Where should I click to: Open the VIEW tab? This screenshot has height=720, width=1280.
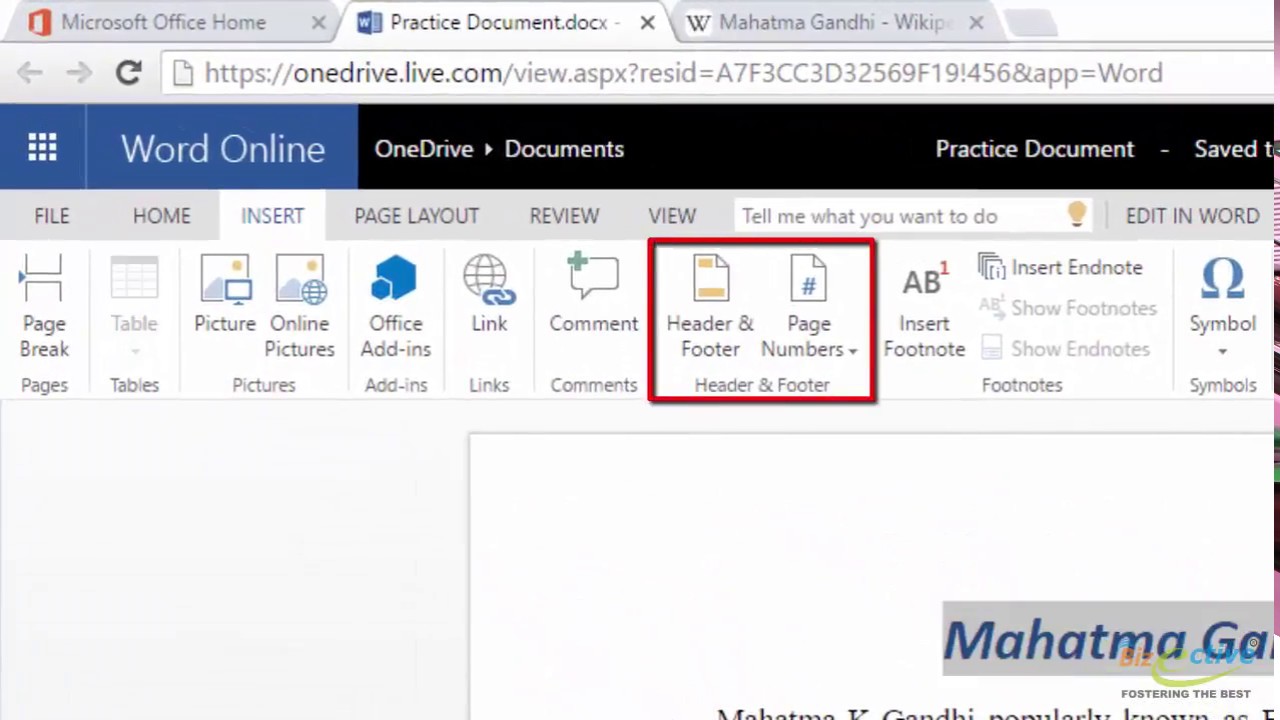[672, 216]
